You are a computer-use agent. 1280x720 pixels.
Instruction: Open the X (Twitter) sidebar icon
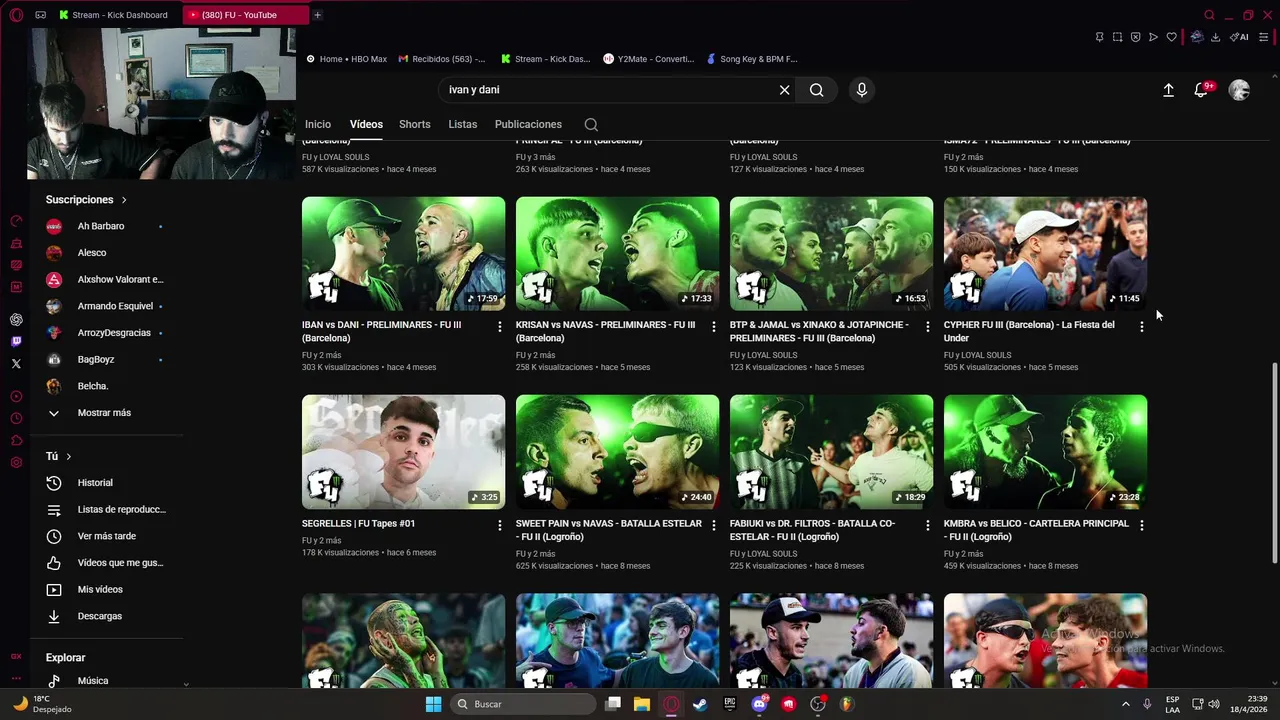(16, 364)
